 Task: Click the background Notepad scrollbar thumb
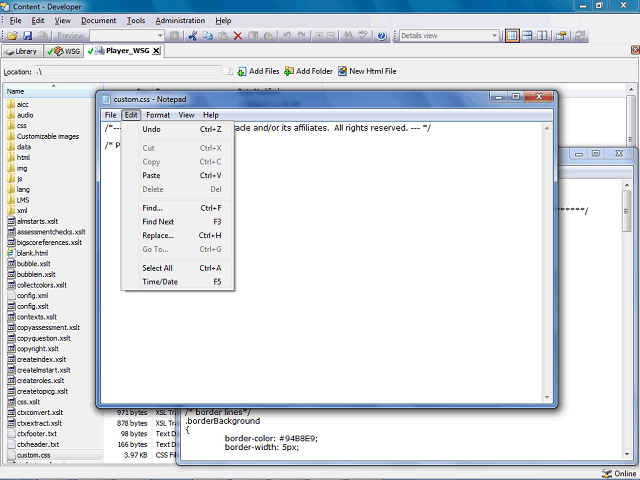(x=626, y=211)
